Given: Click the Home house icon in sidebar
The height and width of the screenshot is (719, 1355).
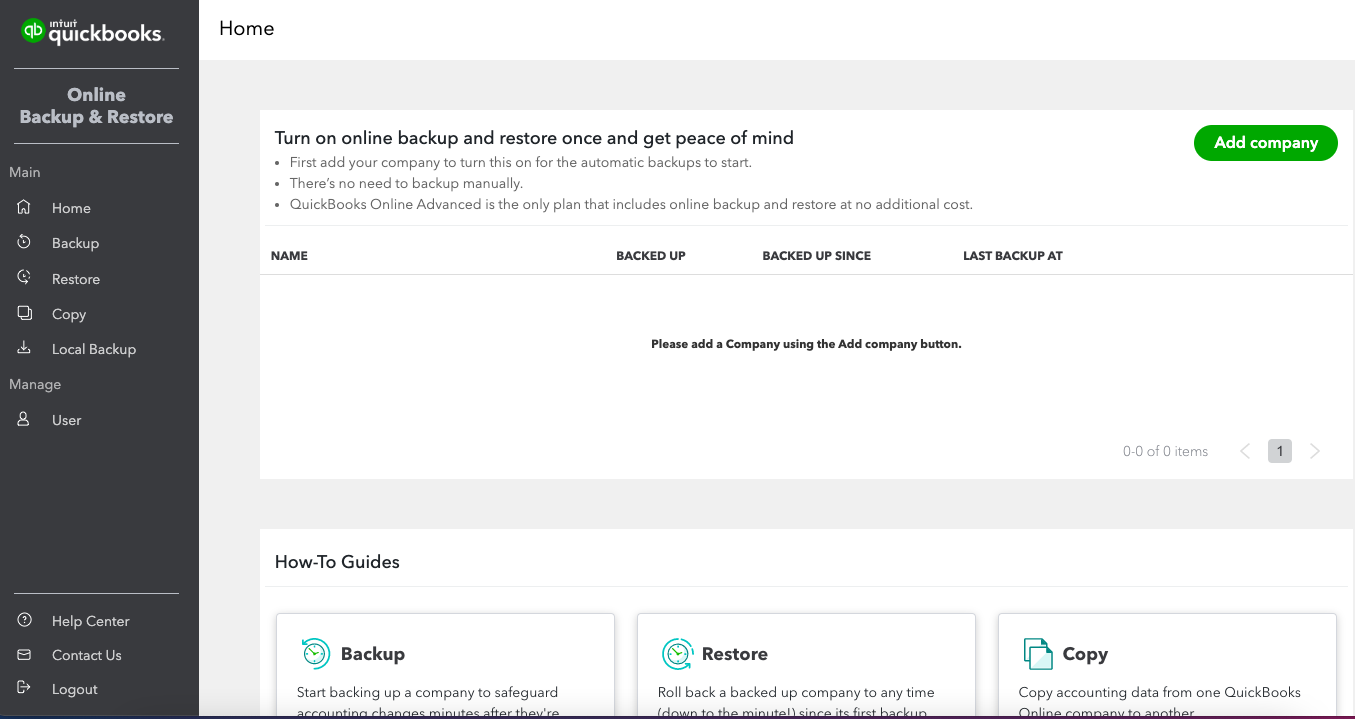Looking at the screenshot, I should [24, 208].
